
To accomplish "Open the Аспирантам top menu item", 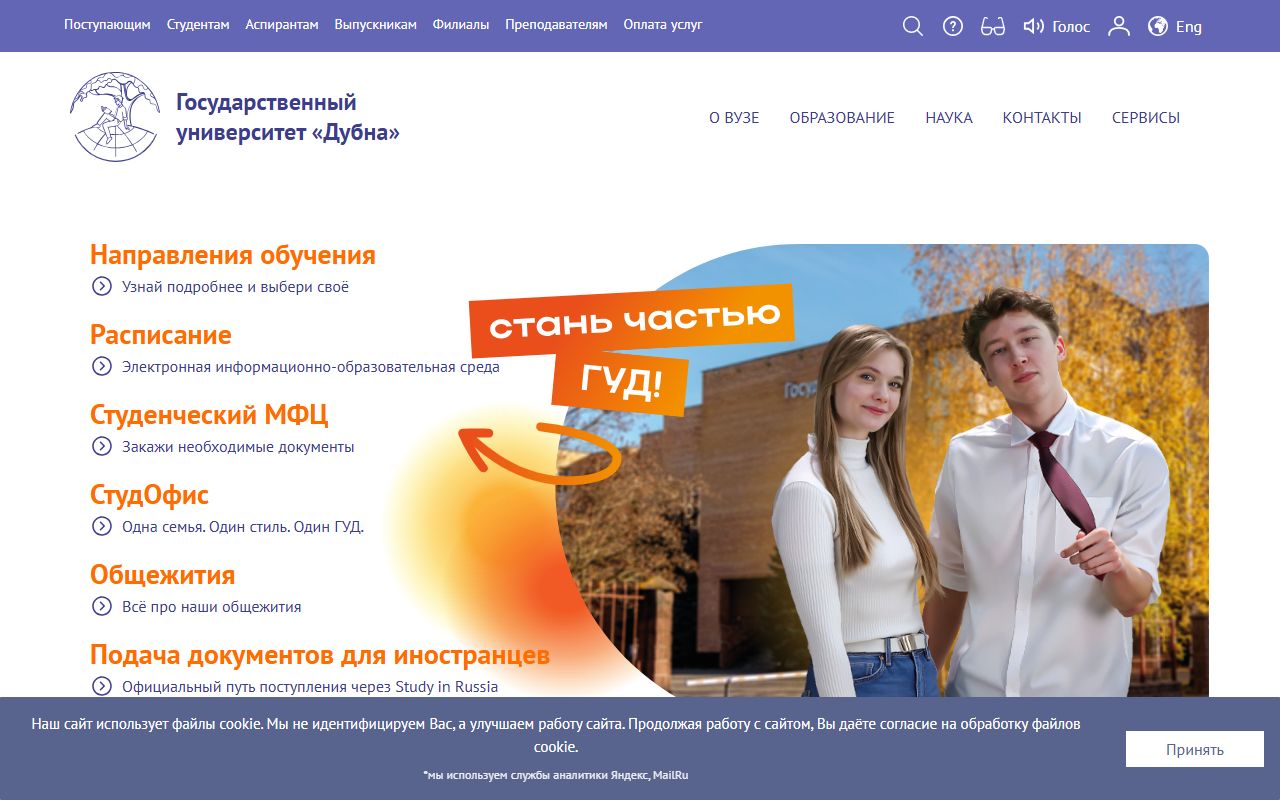I will tap(282, 25).
